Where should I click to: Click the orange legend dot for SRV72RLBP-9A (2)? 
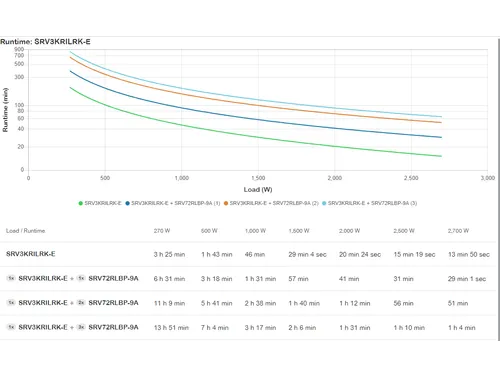[x=226, y=203]
